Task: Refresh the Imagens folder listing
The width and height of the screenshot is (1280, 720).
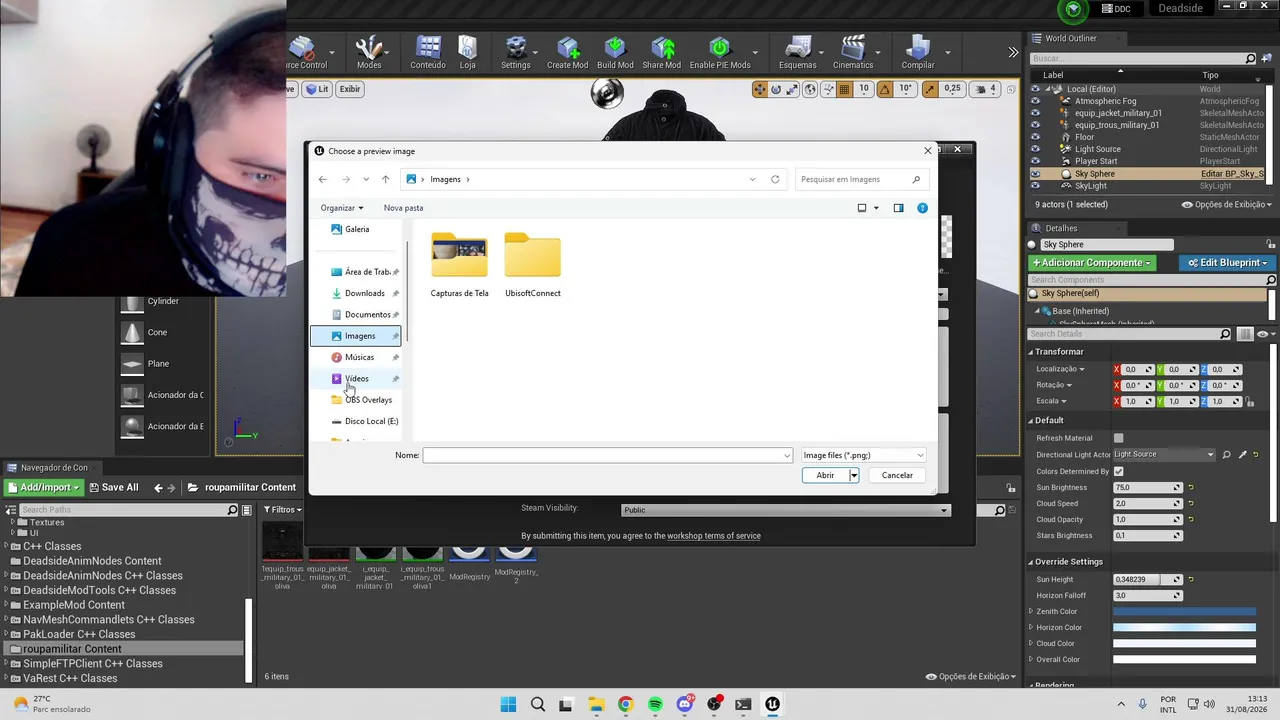Action: click(775, 179)
